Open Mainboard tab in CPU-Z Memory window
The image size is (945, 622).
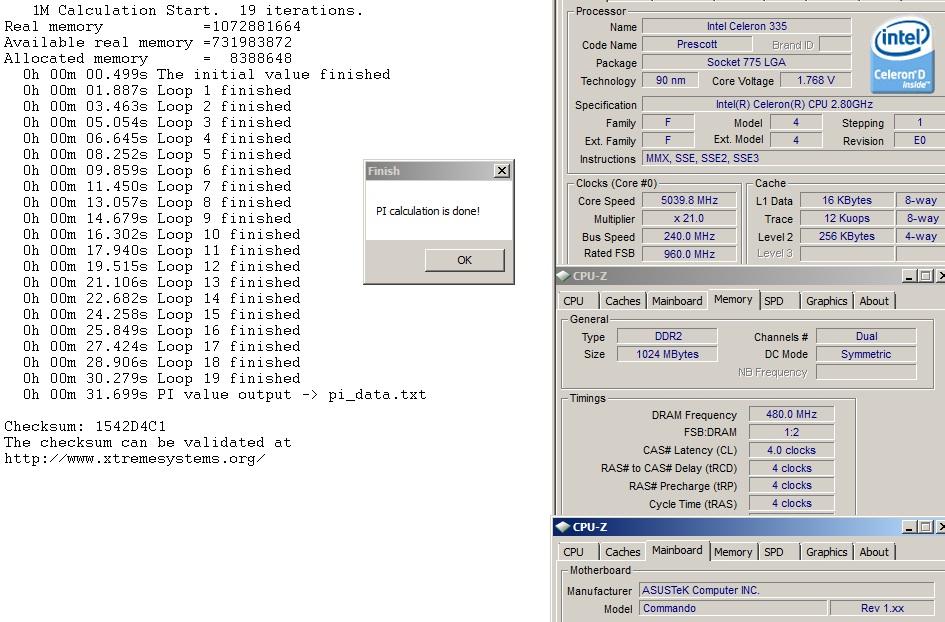[677, 301]
